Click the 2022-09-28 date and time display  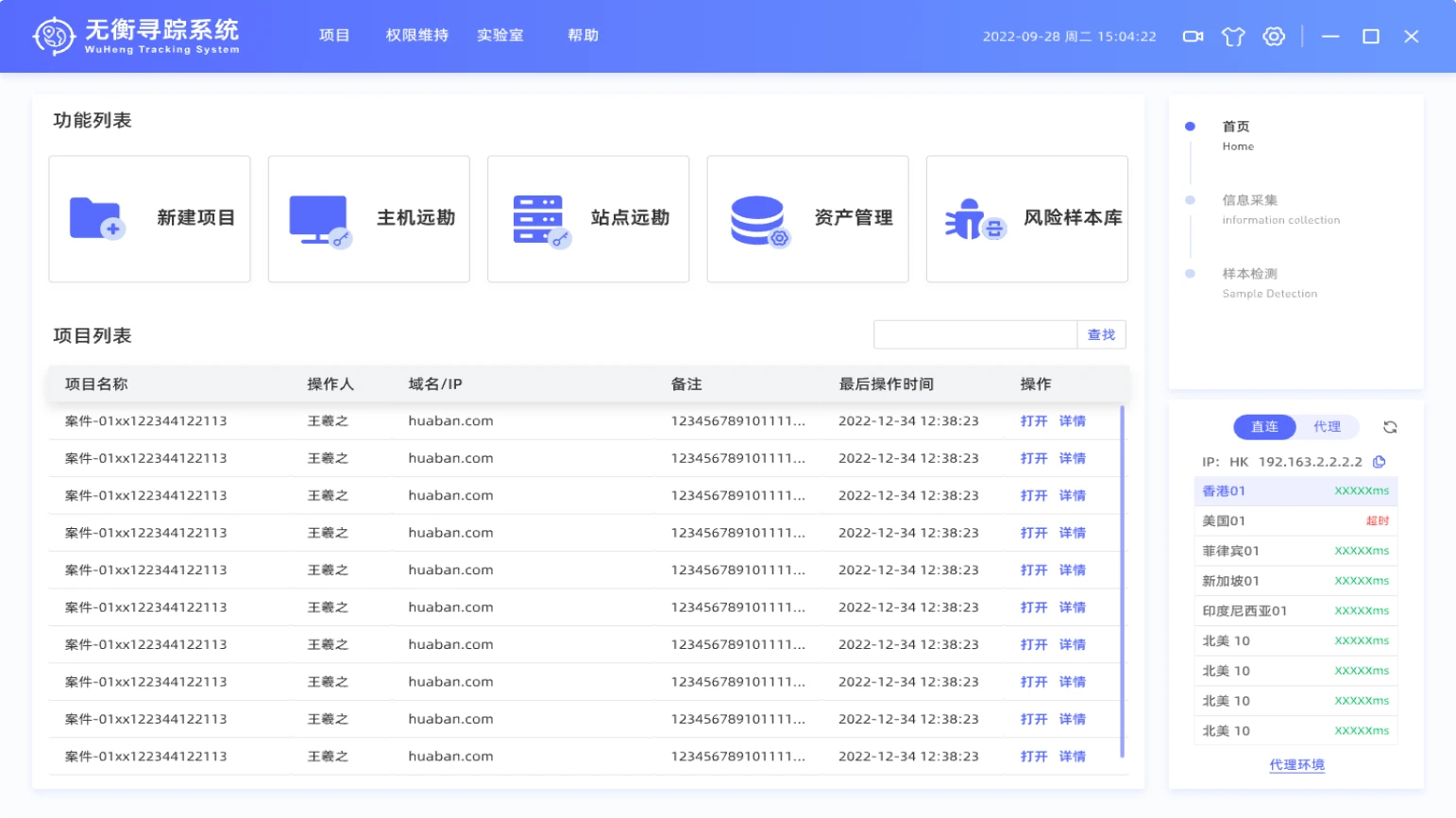point(1070,37)
